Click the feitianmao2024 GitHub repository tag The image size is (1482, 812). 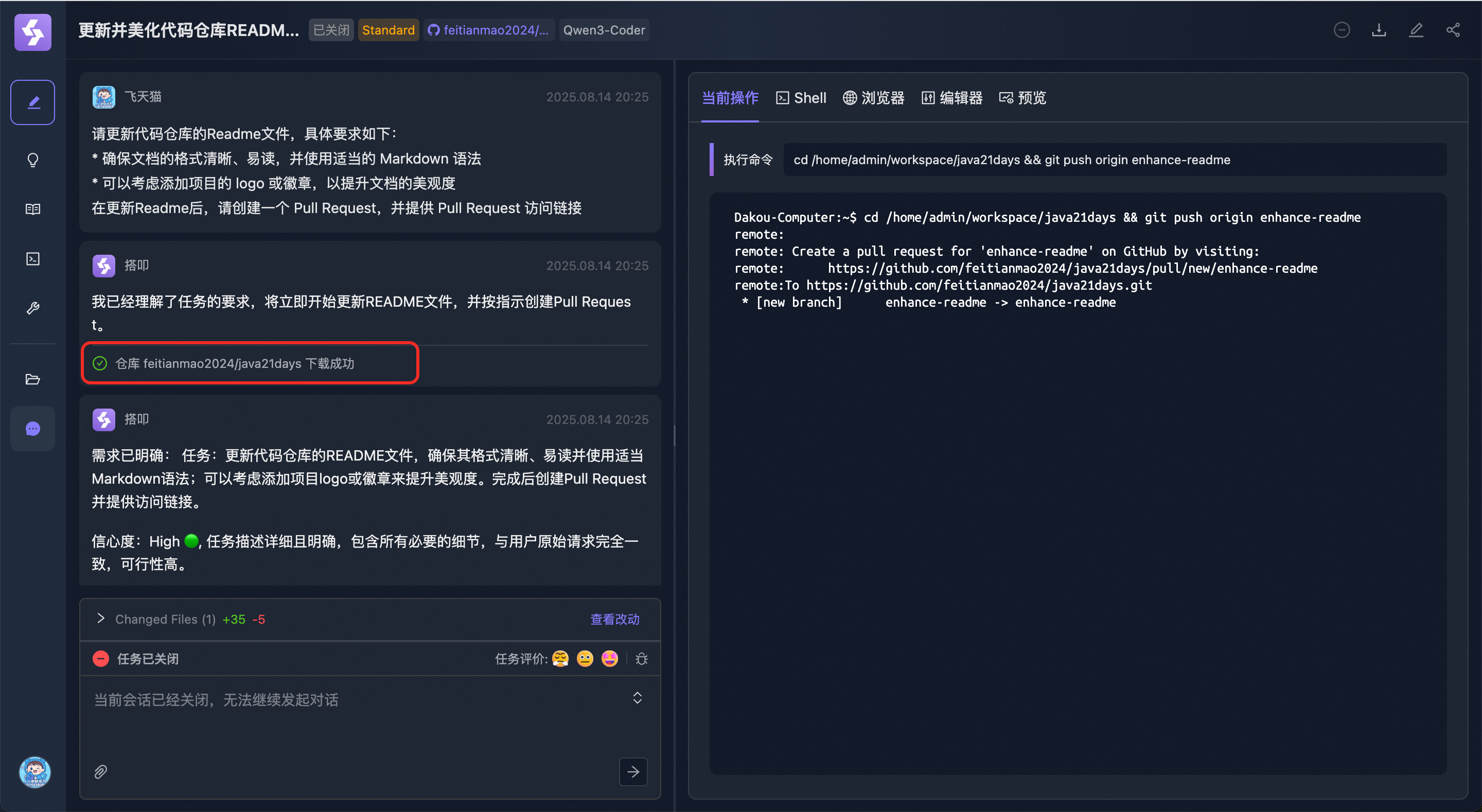click(x=489, y=30)
